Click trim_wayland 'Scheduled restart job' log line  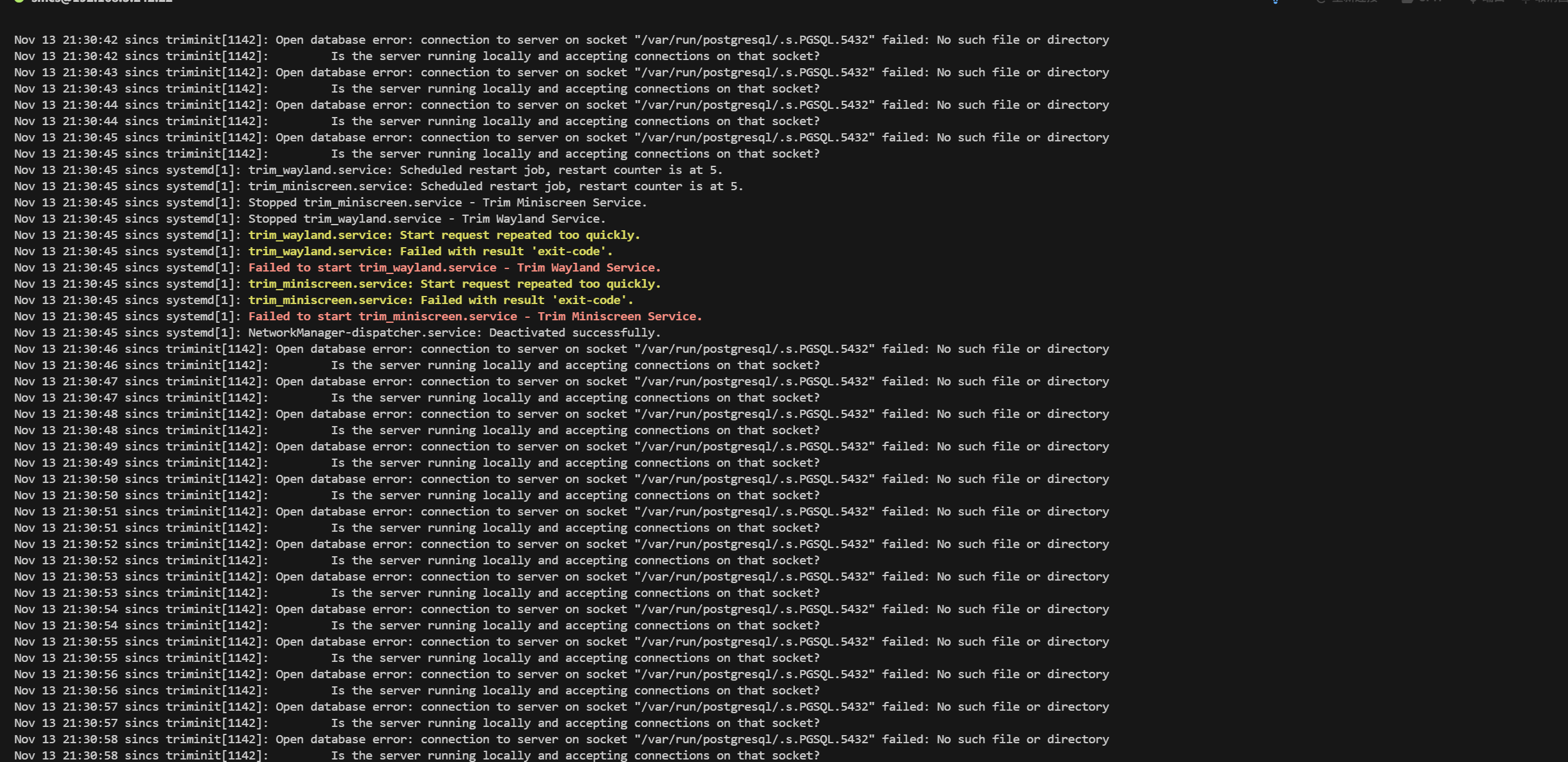485,170
